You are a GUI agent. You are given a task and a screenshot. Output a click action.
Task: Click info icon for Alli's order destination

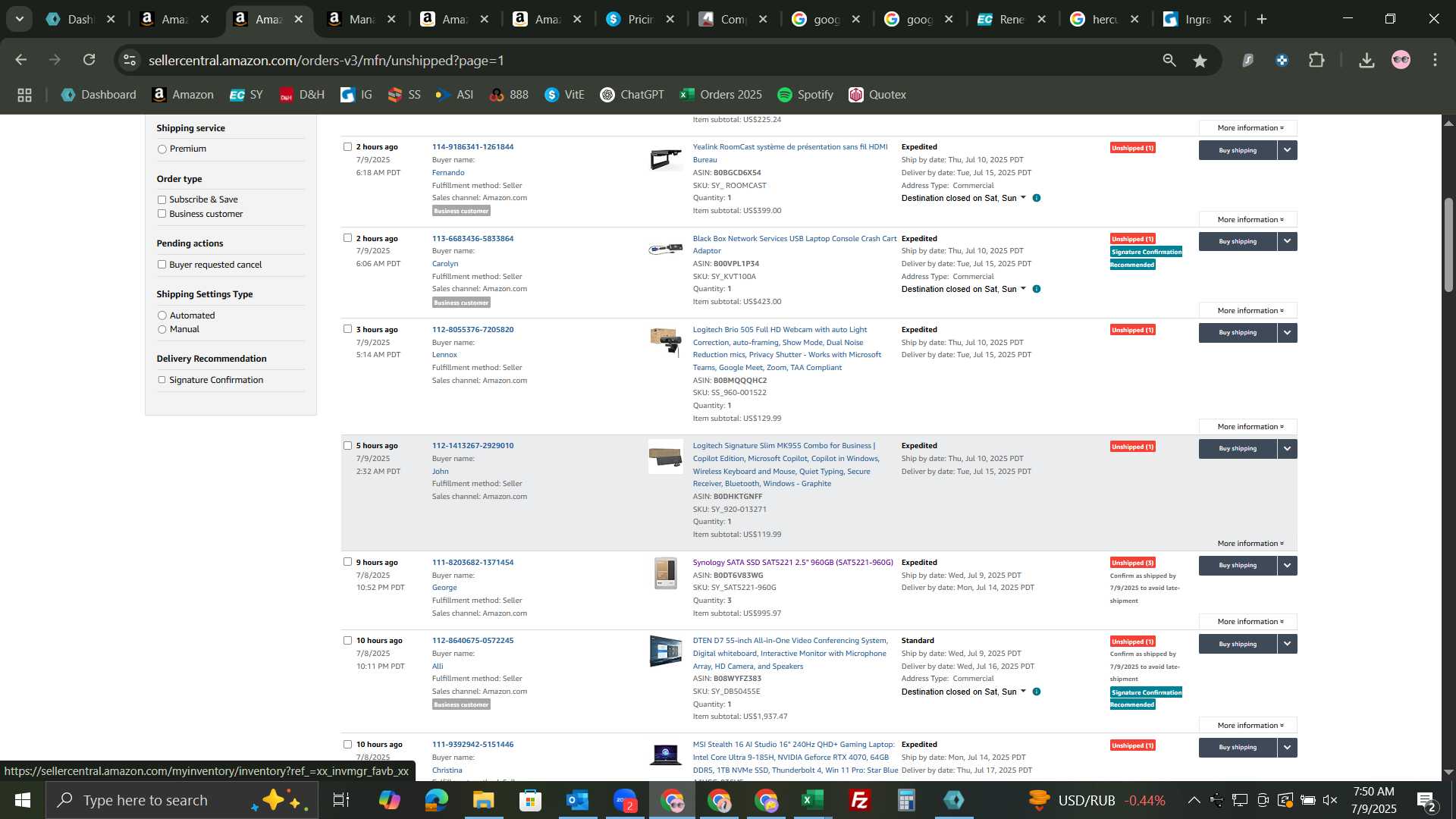1037,692
